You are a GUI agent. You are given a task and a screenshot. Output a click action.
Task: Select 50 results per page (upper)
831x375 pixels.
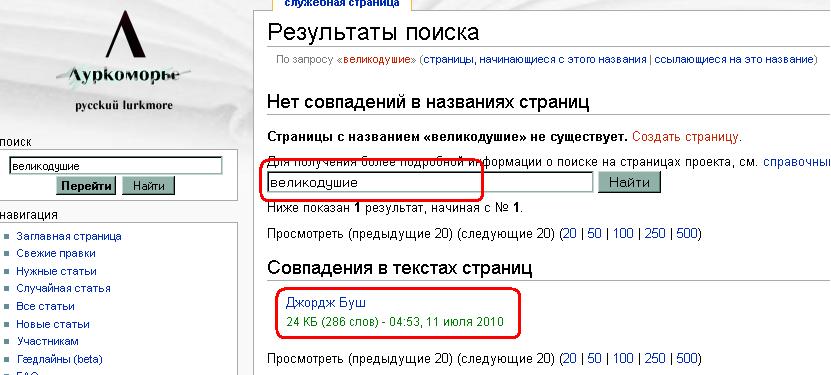click(x=595, y=233)
